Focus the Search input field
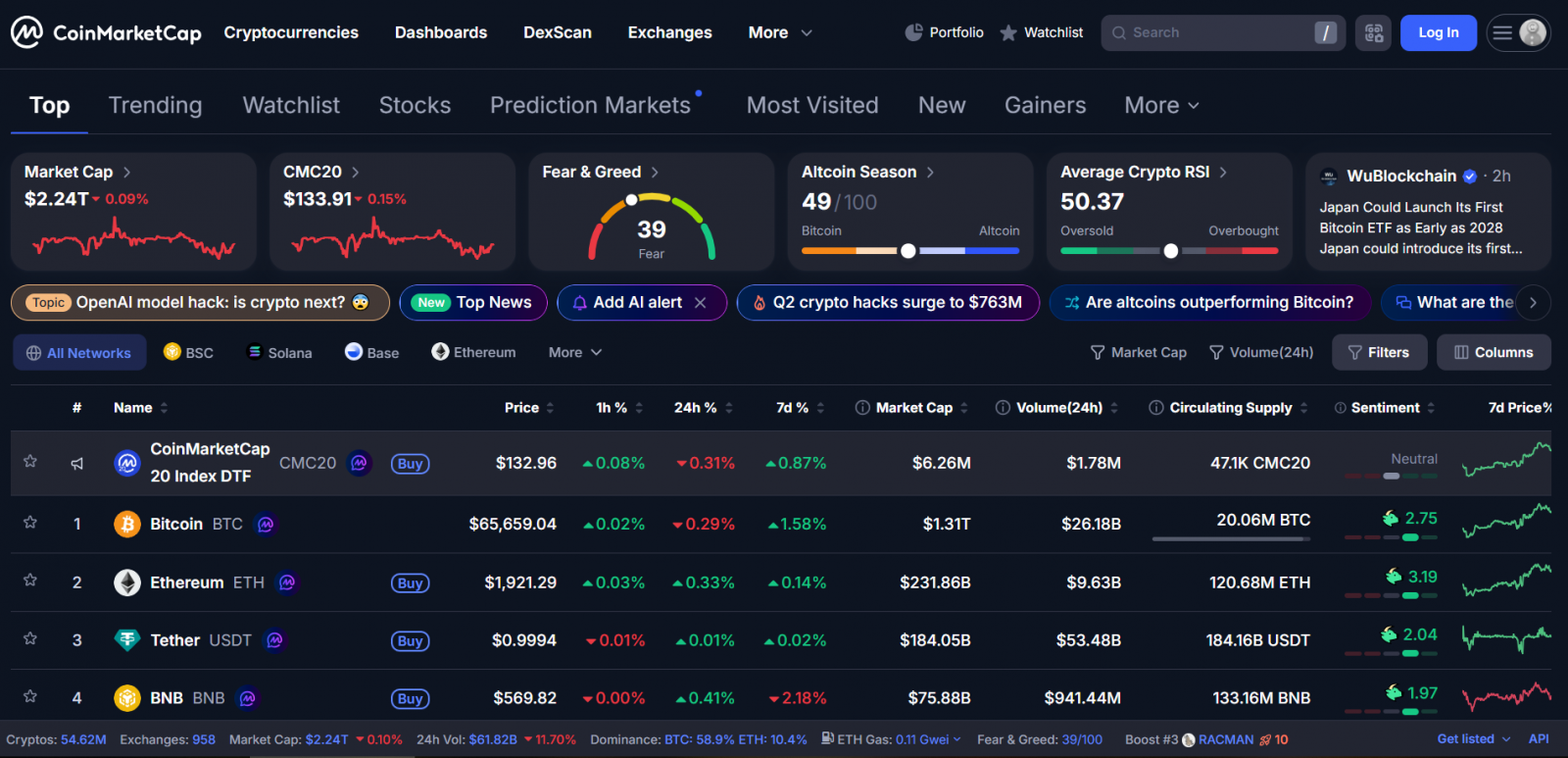The image size is (1568, 758). (1223, 33)
